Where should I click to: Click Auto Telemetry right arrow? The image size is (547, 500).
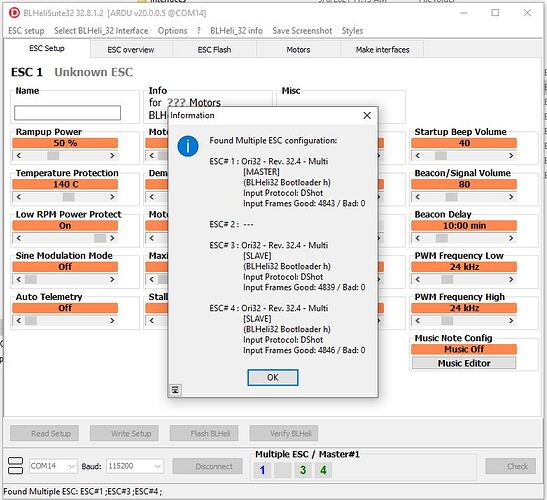click(112, 320)
